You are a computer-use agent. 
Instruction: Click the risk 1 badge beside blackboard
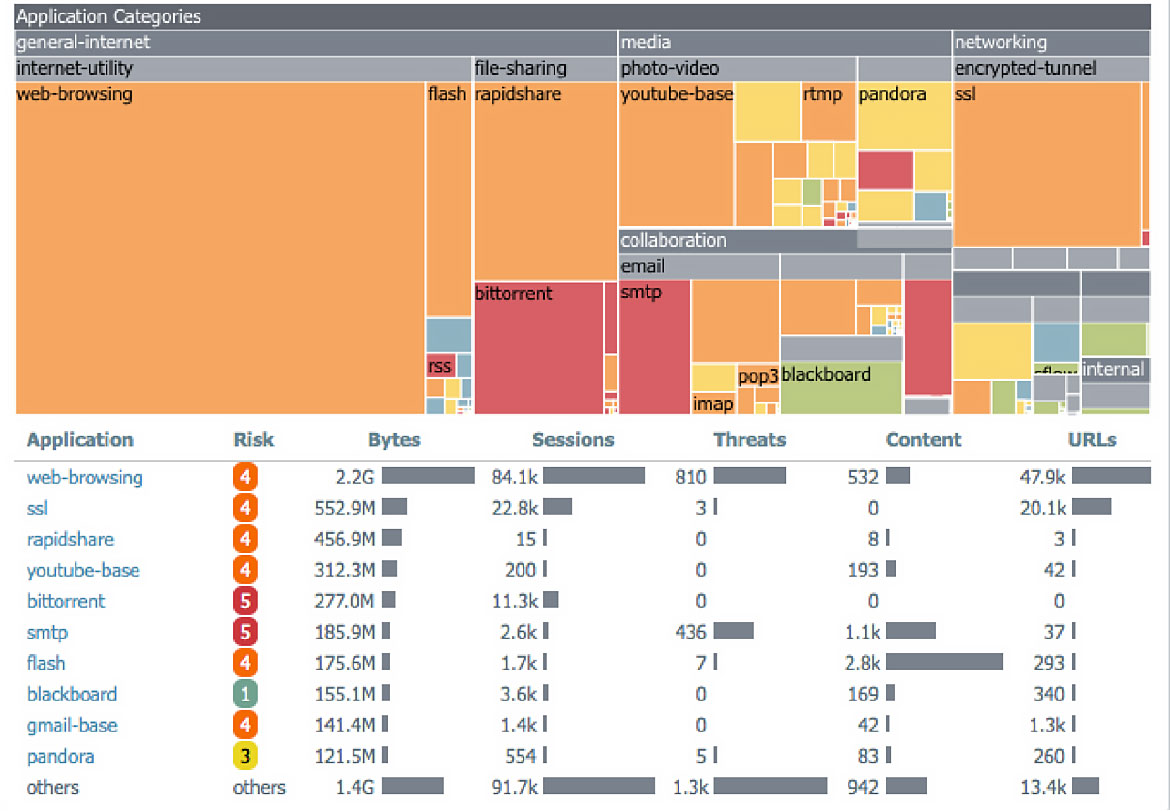pos(245,694)
